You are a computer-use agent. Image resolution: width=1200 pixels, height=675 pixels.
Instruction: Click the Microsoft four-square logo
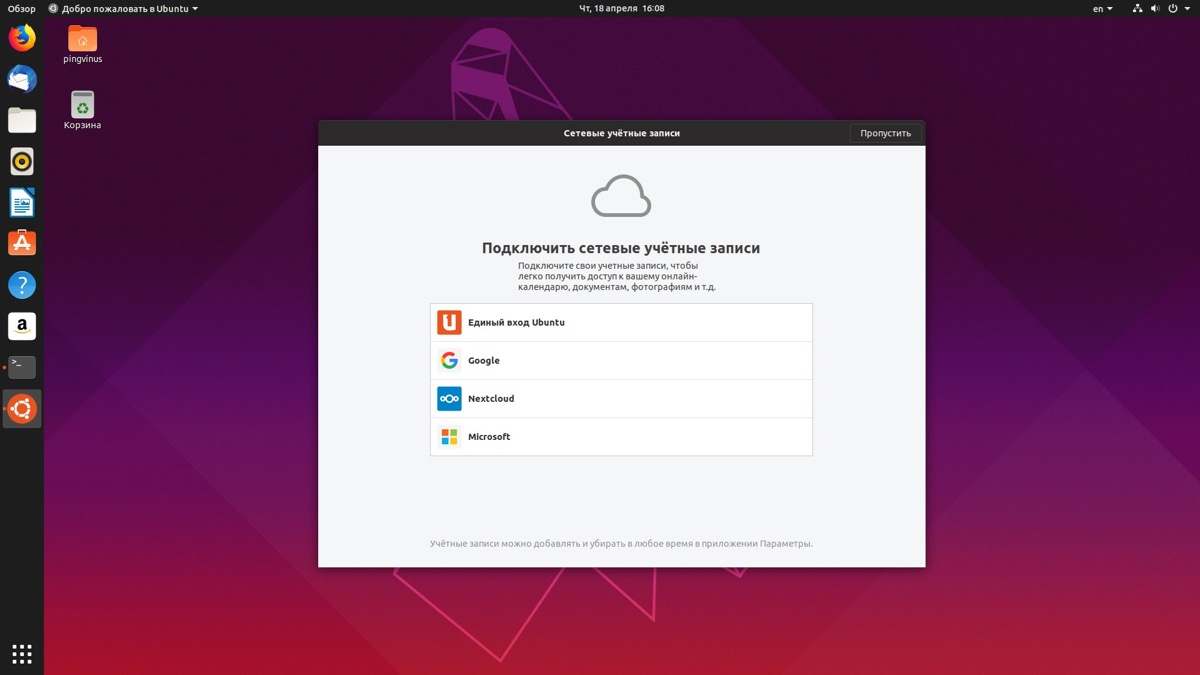pos(449,436)
